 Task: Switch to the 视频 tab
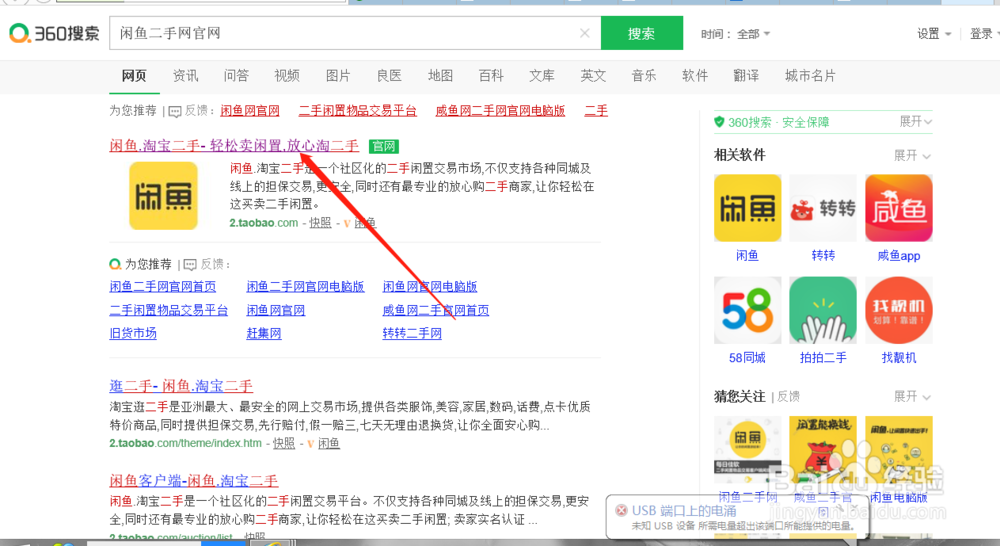coord(287,76)
